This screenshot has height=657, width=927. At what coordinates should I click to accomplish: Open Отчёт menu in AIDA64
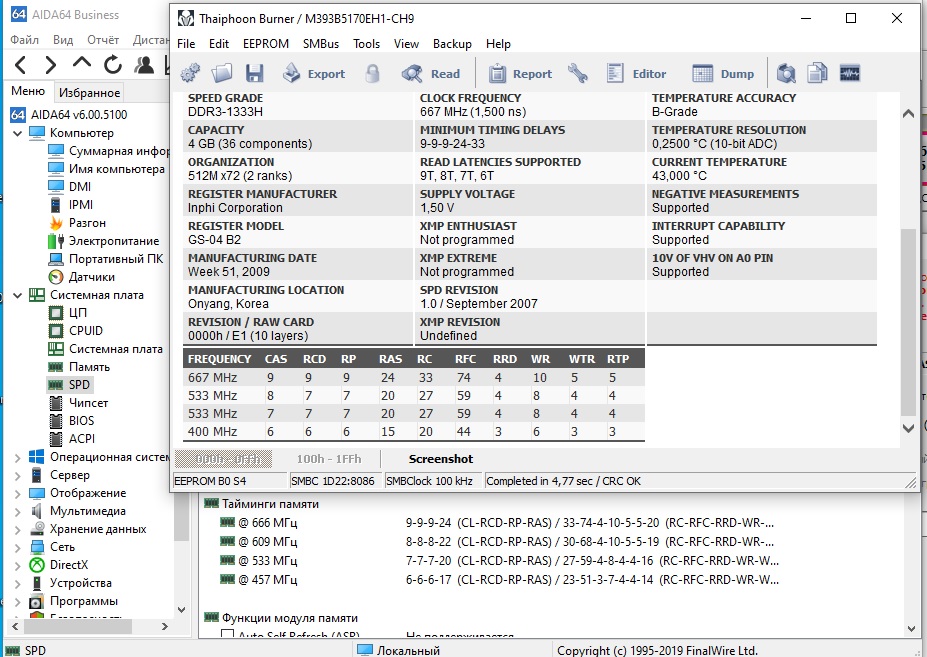(103, 40)
